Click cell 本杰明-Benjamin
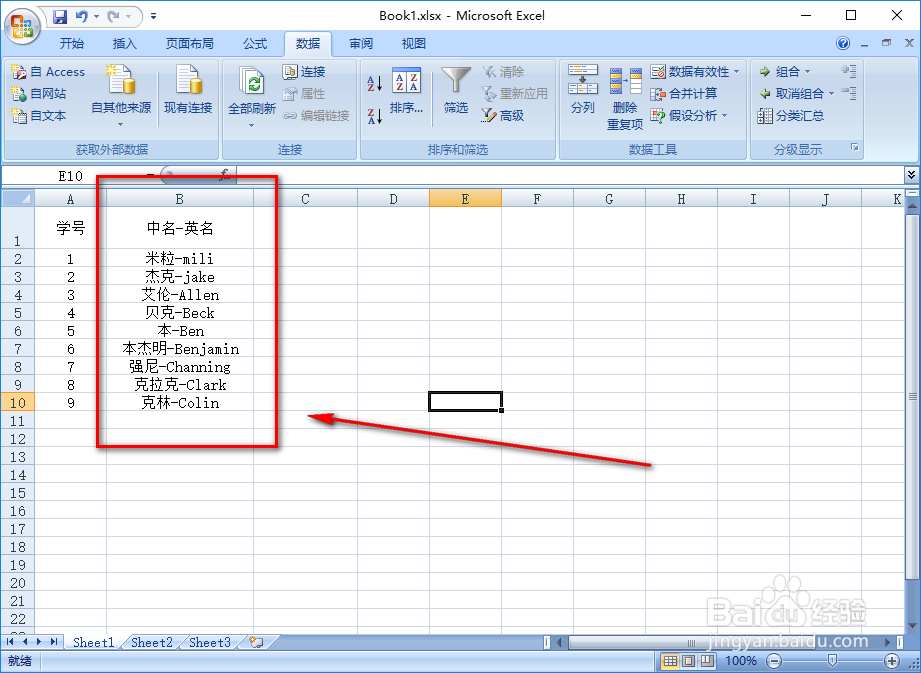 pos(180,349)
